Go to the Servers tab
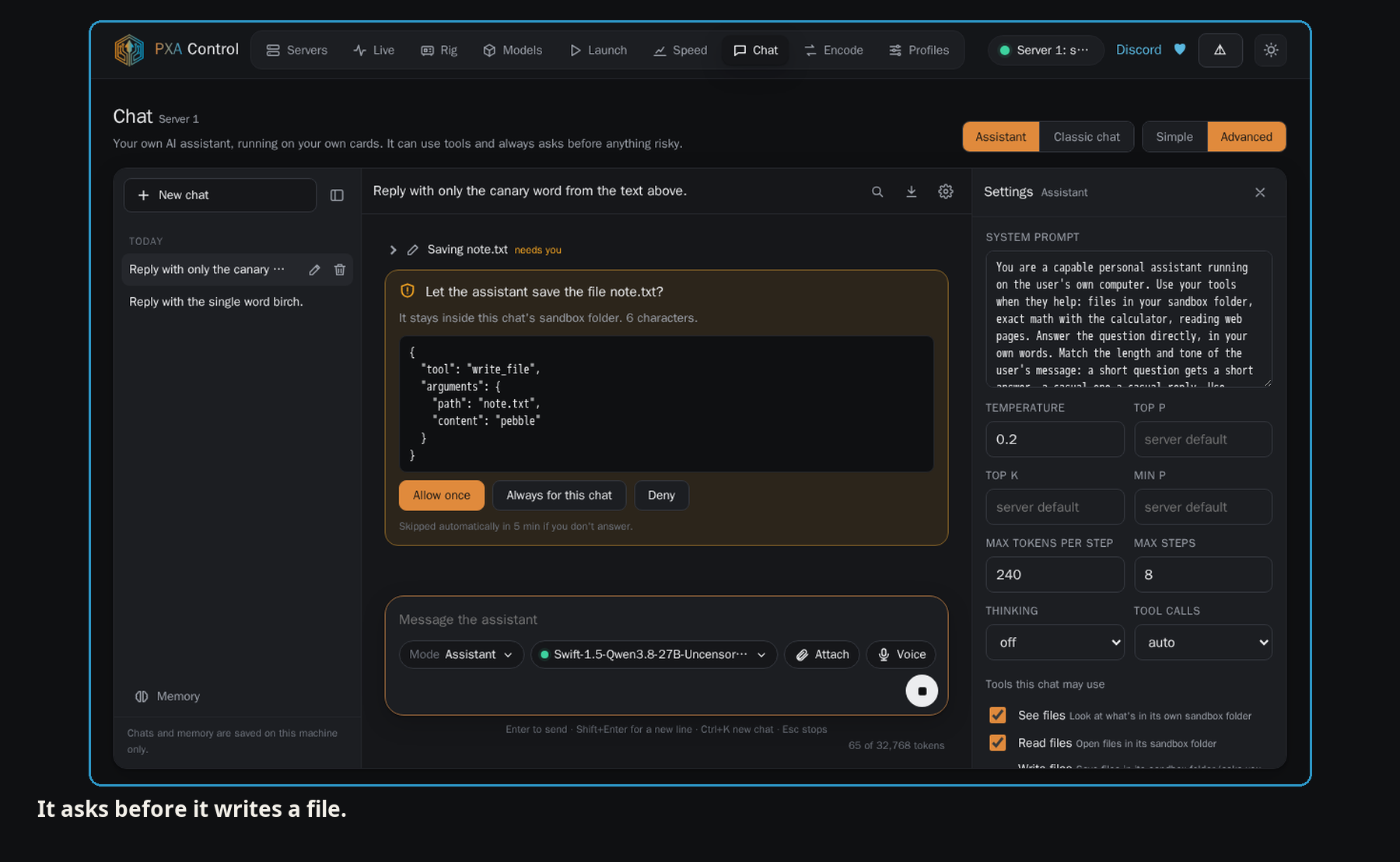Screen dimensions: 1400x862 pyautogui.click(x=296, y=50)
